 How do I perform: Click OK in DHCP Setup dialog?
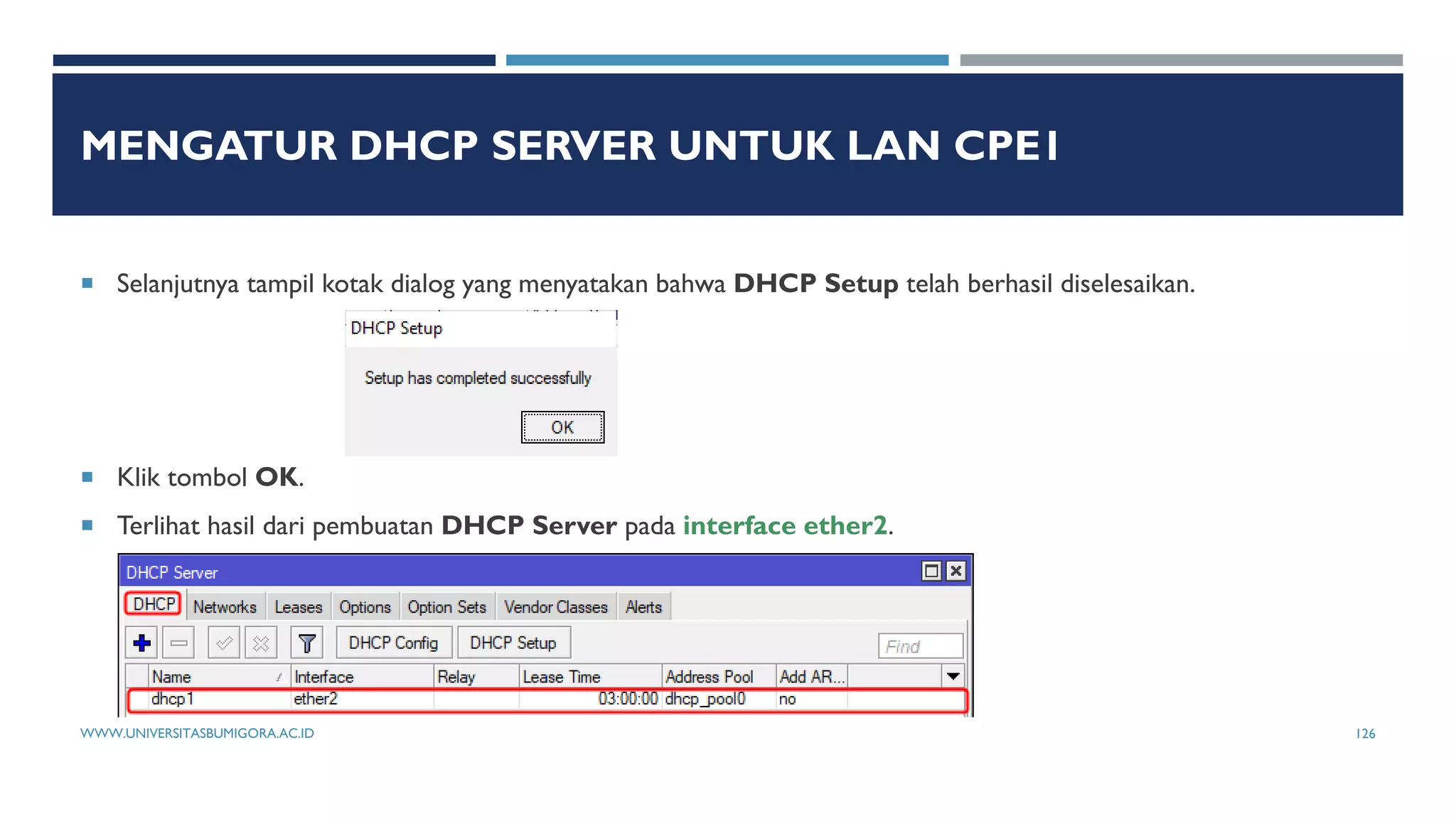563,427
